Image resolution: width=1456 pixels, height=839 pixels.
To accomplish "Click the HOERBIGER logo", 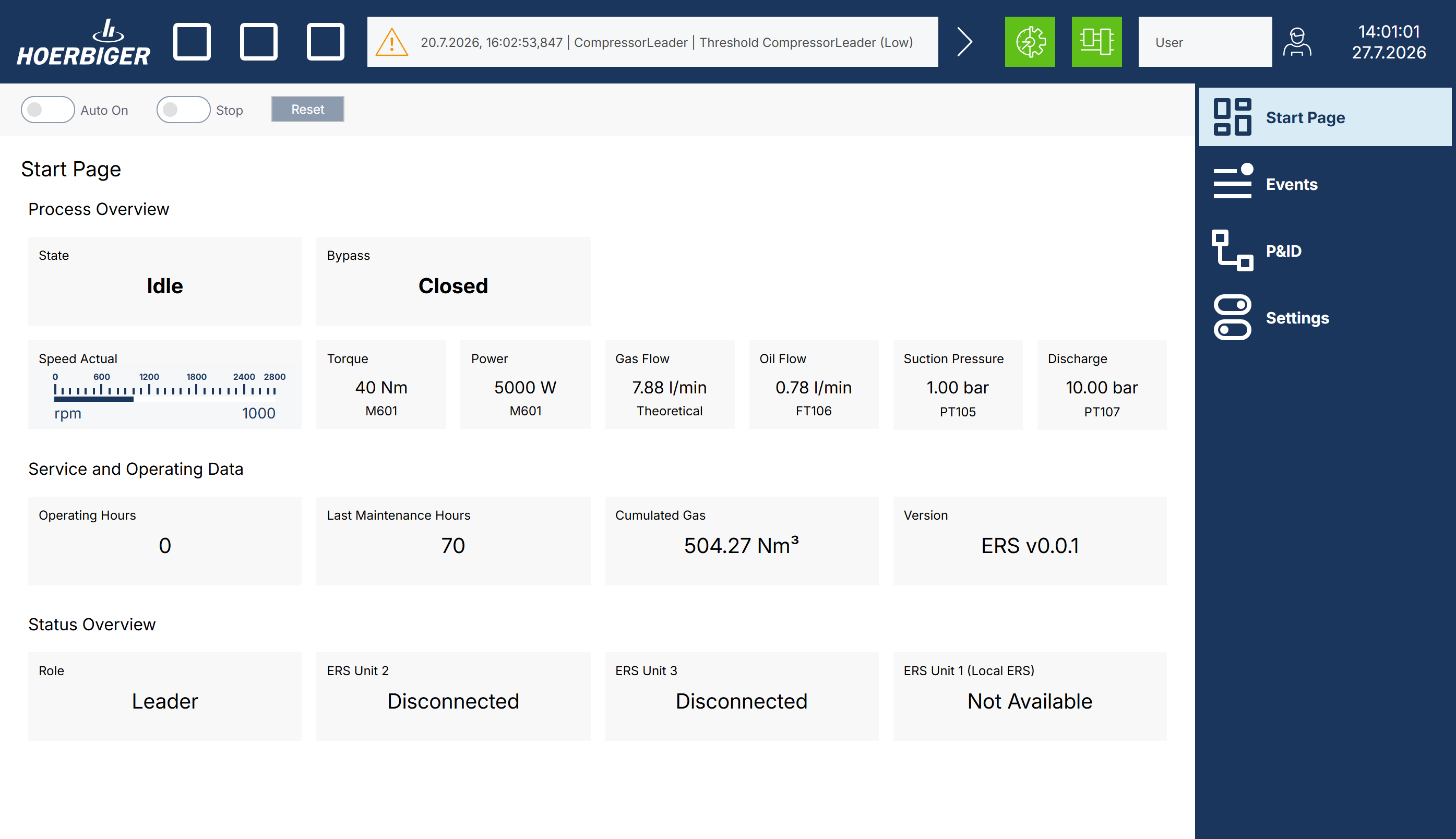I will point(83,42).
